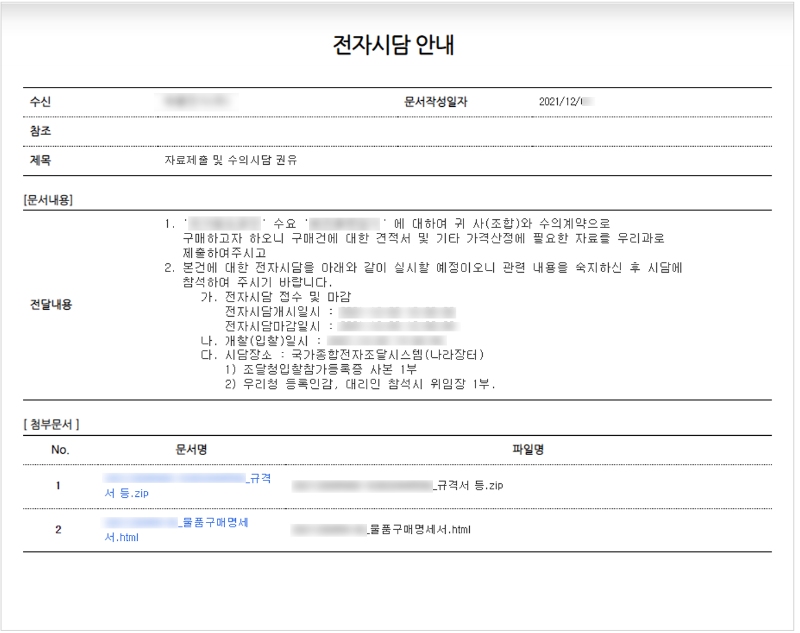Click the 전달내용 field label
The height and width of the screenshot is (633, 800).
pyautogui.click(x=47, y=310)
